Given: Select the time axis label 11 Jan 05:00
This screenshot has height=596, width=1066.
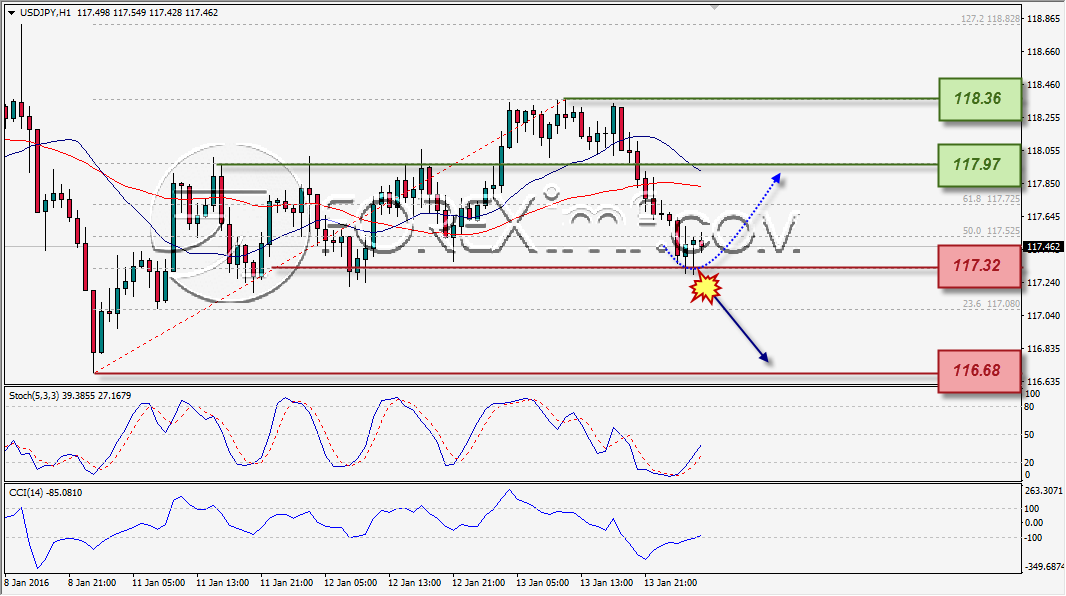Looking at the screenshot, I should click(x=158, y=583).
